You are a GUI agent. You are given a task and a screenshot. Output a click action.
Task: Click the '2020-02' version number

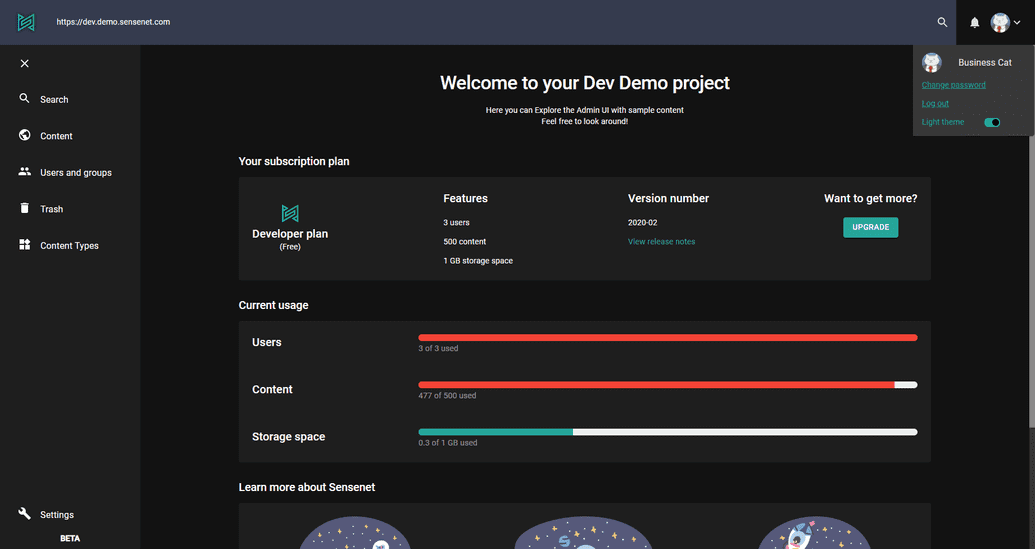pyautogui.click(x=642, y=222)
